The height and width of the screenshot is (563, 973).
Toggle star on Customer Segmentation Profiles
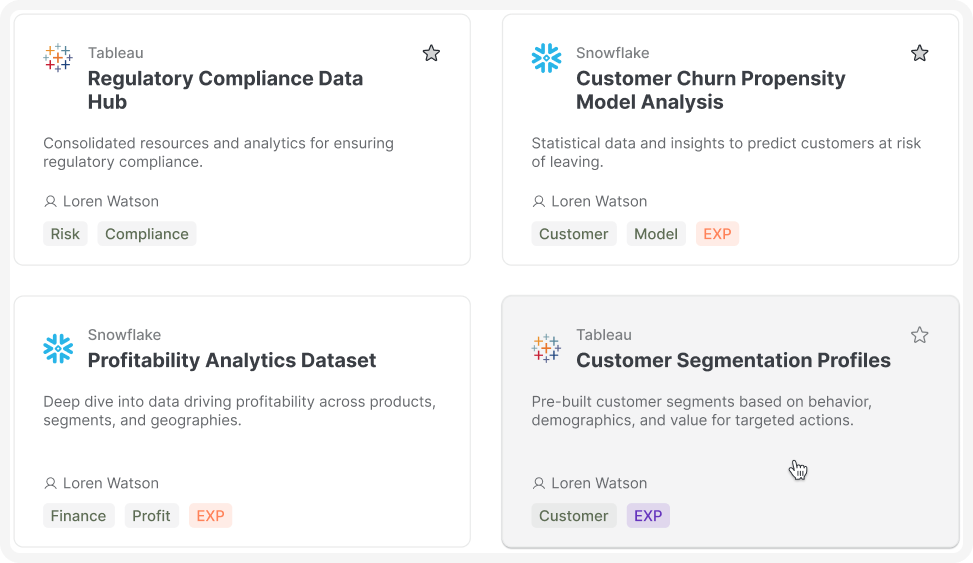tap(919, 335)
